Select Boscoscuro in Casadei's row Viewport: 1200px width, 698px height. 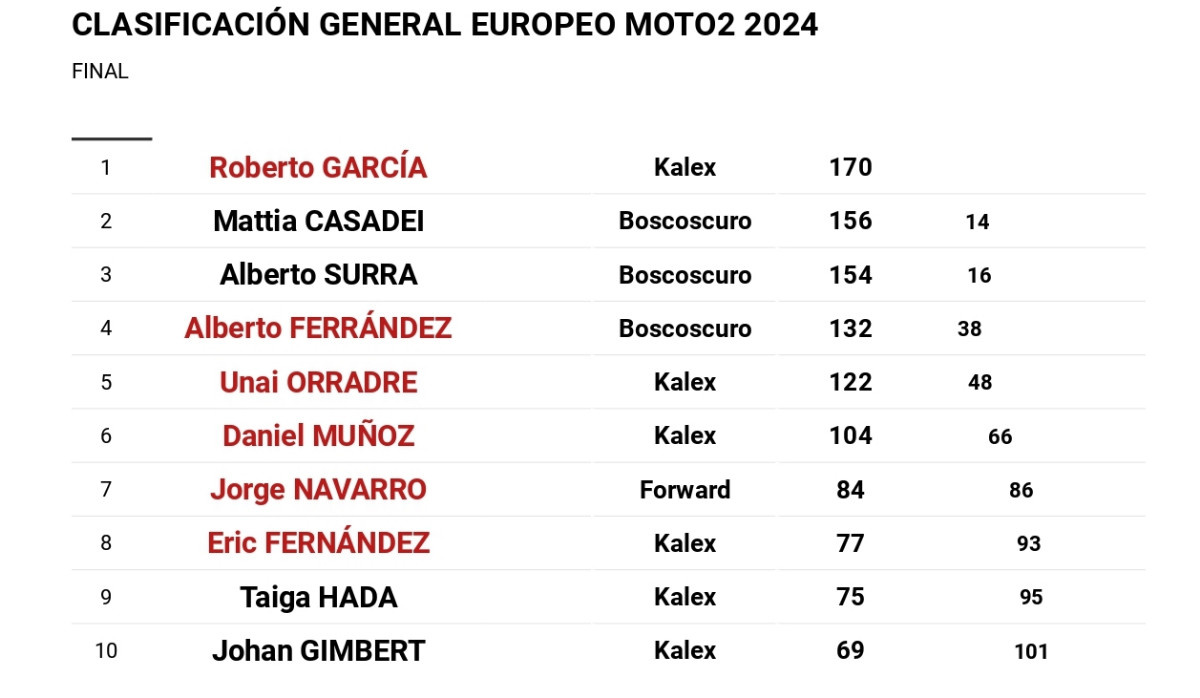685,221
